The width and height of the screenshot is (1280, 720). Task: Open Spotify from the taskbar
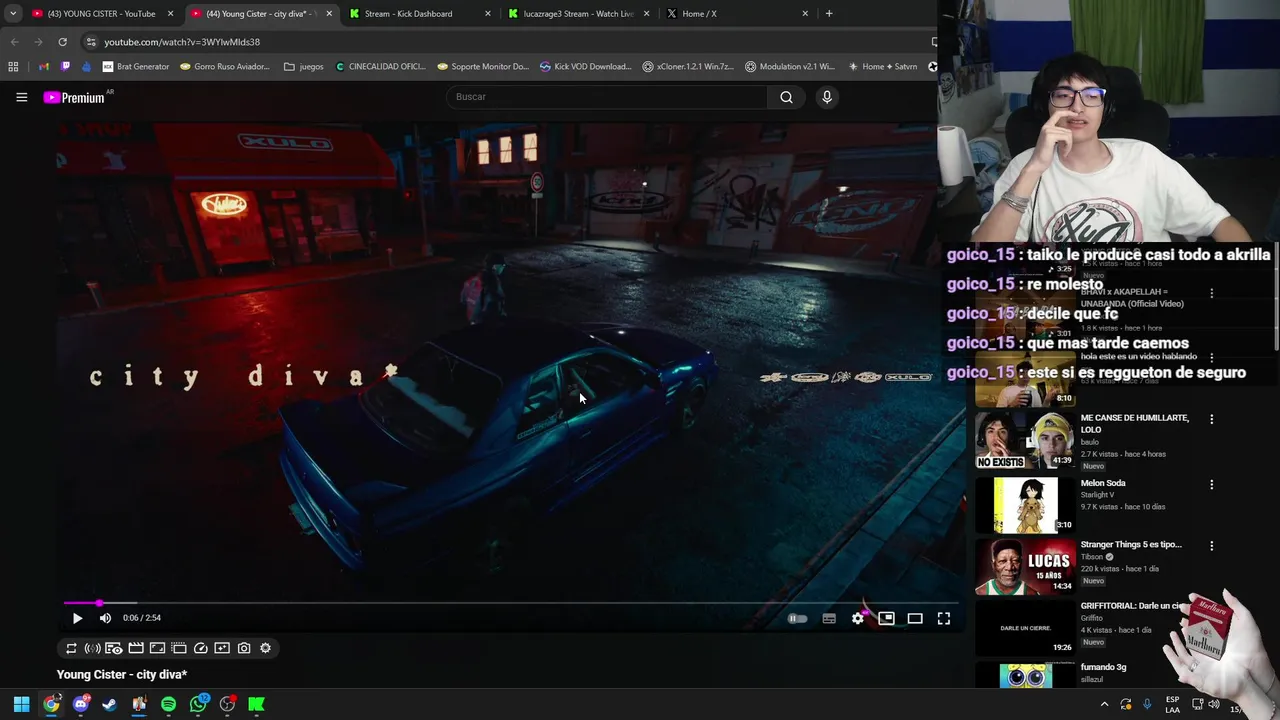(x=168, y=704)
